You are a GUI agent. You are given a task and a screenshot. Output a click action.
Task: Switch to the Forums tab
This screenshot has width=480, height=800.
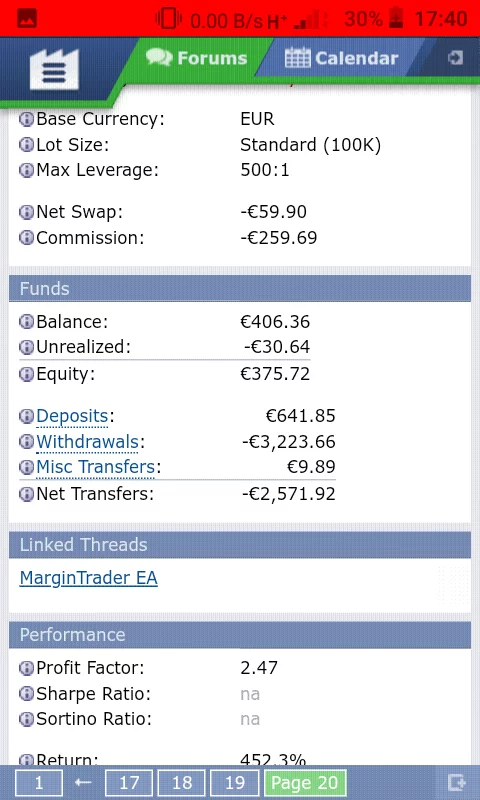tap(196, 58)
